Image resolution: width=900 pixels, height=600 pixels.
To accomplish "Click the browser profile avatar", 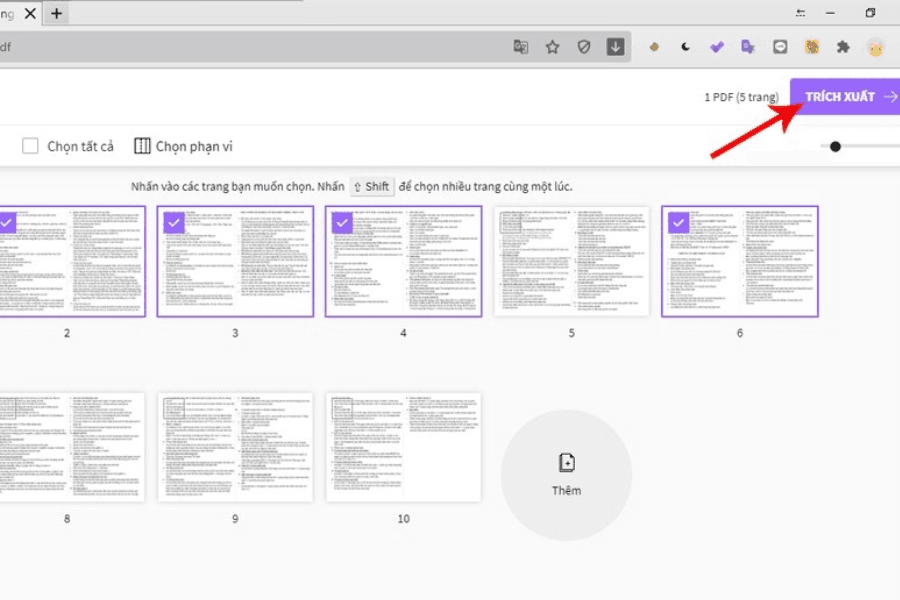I will [876, 46].
